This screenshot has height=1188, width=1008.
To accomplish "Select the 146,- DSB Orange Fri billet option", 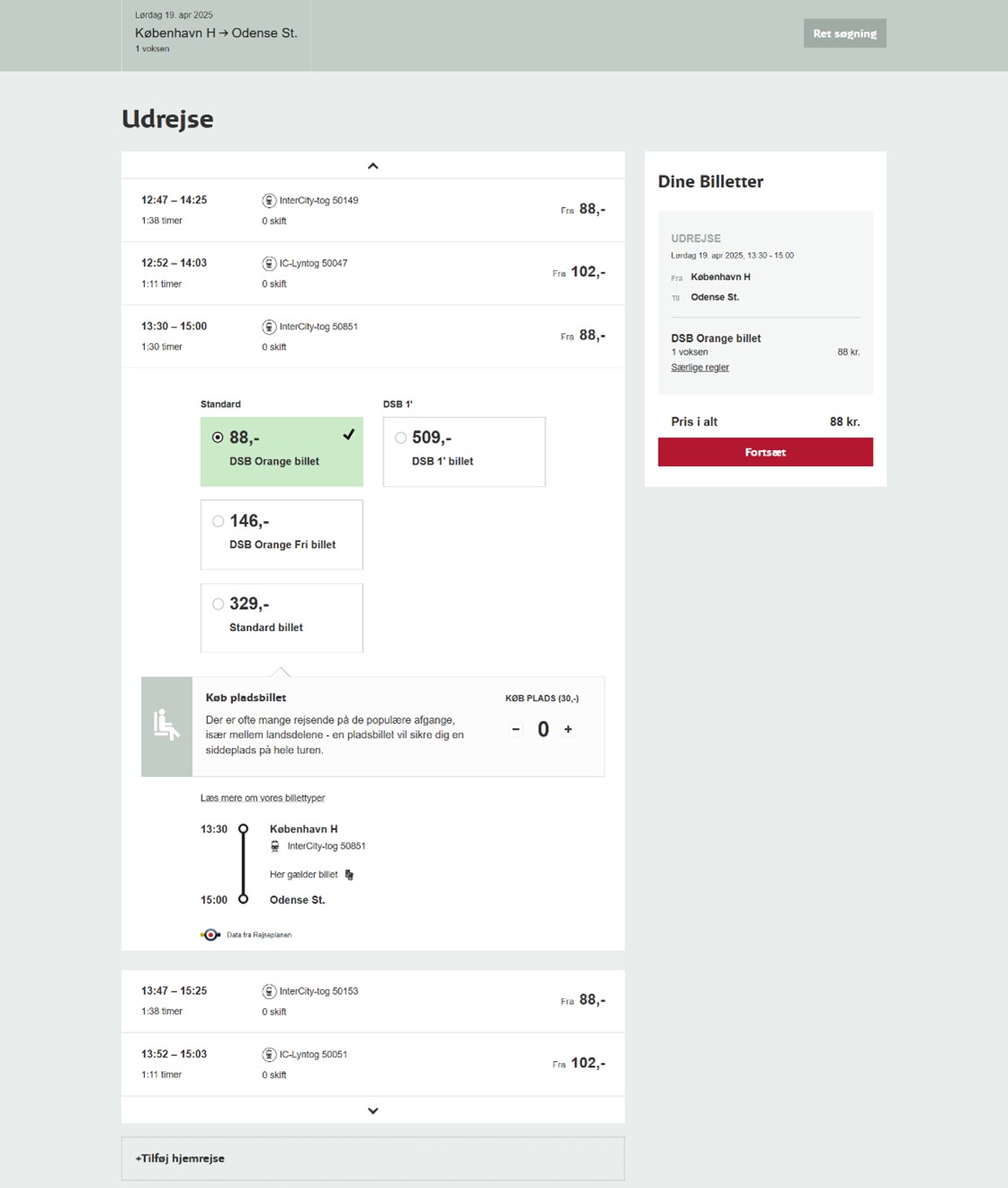I will click(282, 535).
